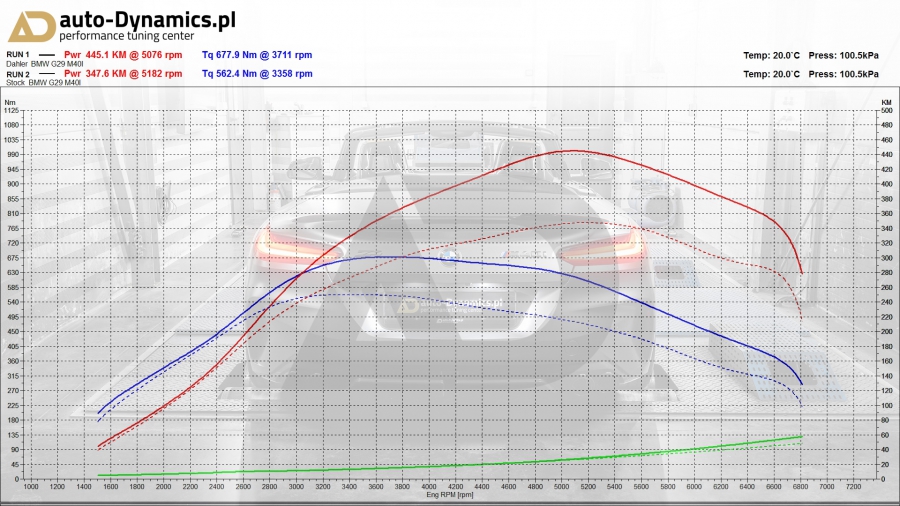Open the auto-Dynamics.pl title link

[148, 19]
